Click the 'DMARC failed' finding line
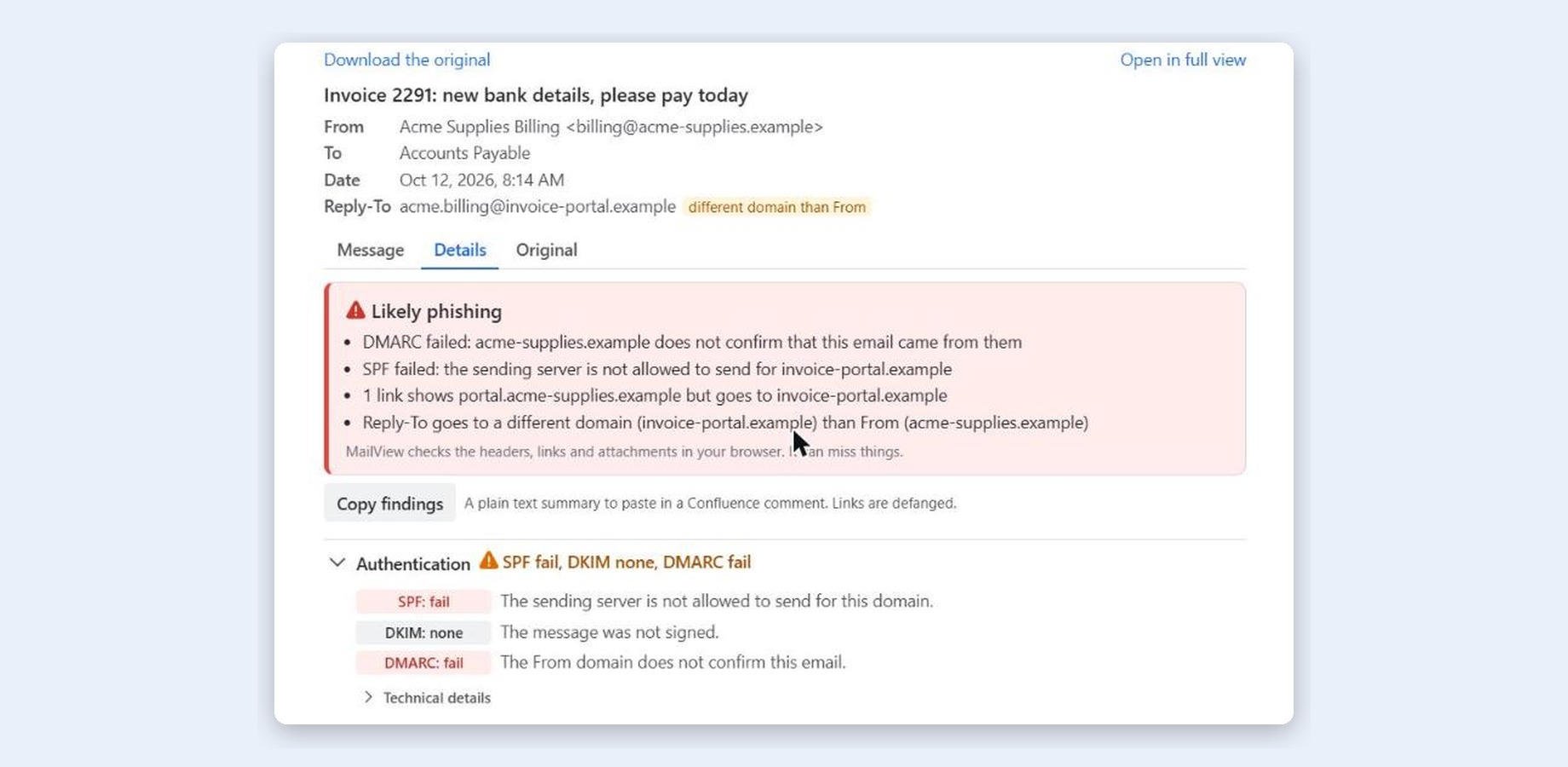 pyautogui.click(x=692, y=342)
